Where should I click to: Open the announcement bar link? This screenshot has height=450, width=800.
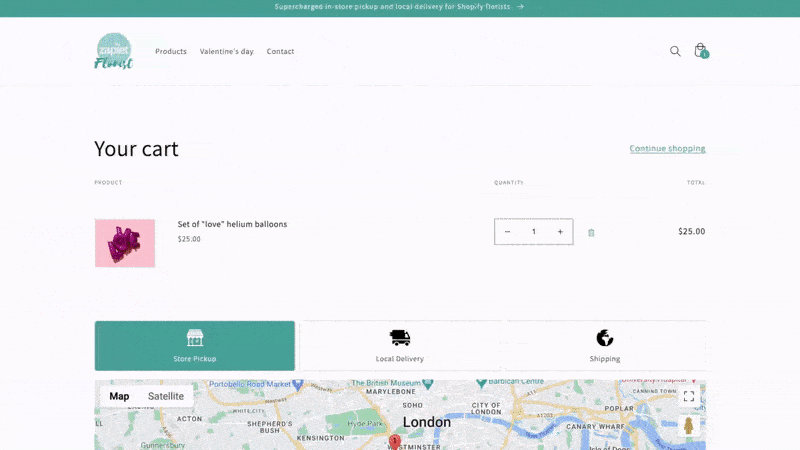pyautogui.click(x=399, y=7)
